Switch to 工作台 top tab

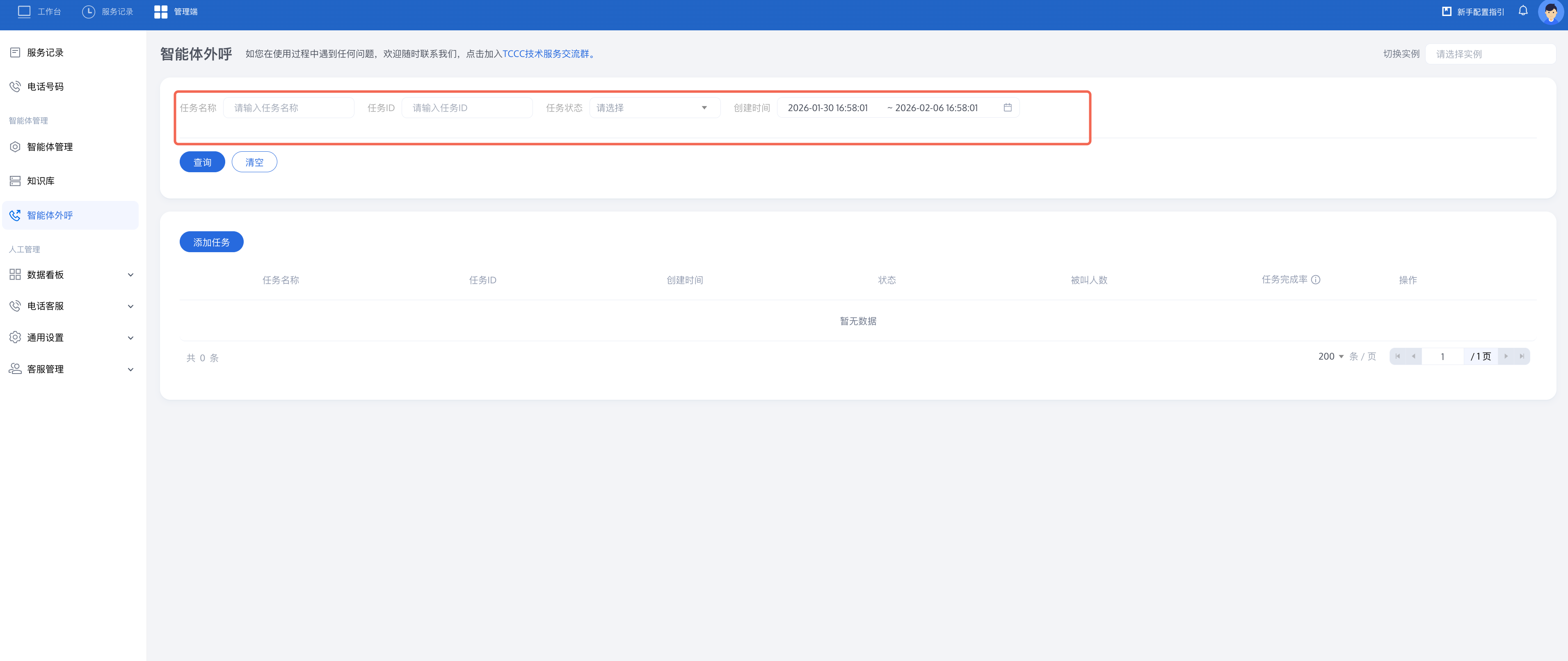coord(39,11)
